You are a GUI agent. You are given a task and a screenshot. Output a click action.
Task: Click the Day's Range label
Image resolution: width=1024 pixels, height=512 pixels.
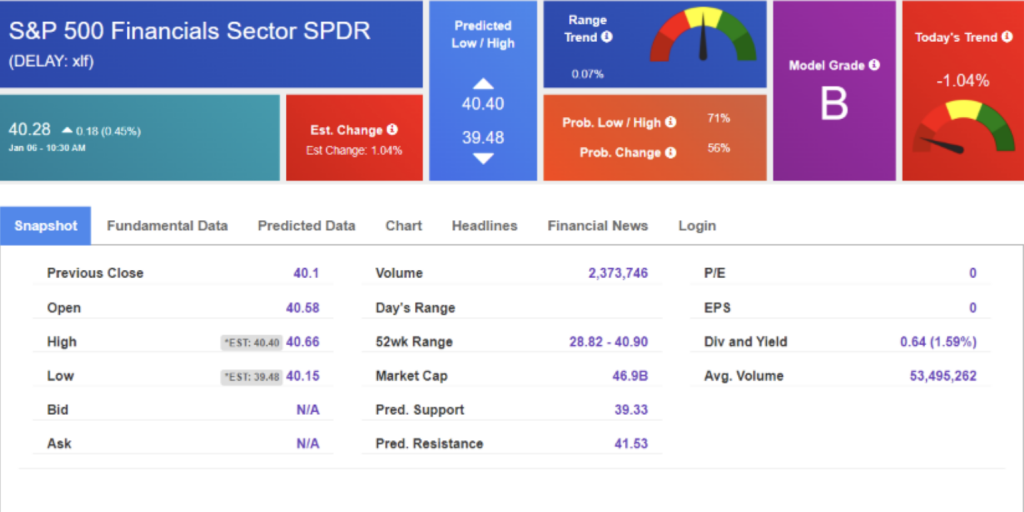(415, 308)
